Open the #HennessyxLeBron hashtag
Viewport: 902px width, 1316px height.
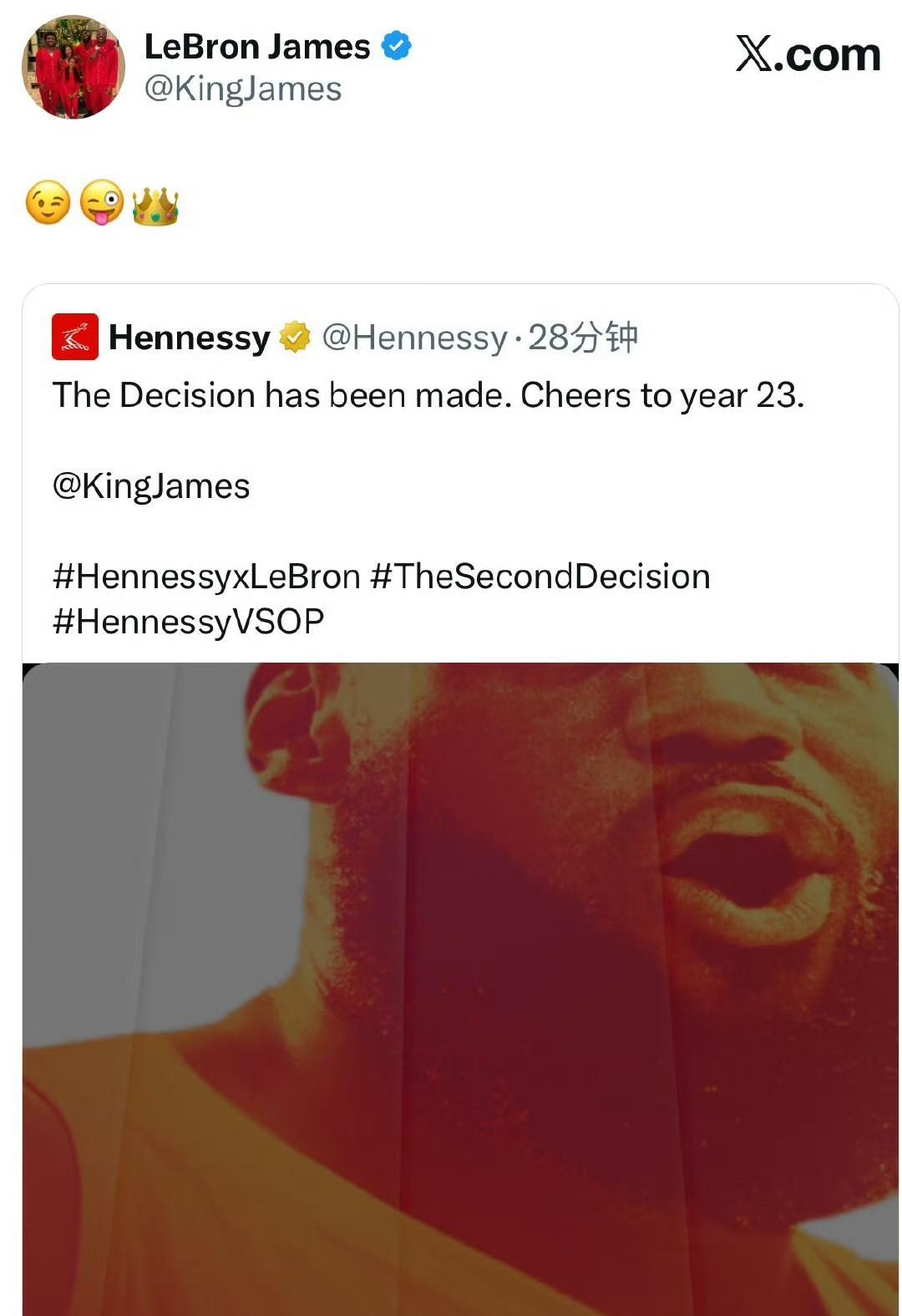tap(206, 577)
